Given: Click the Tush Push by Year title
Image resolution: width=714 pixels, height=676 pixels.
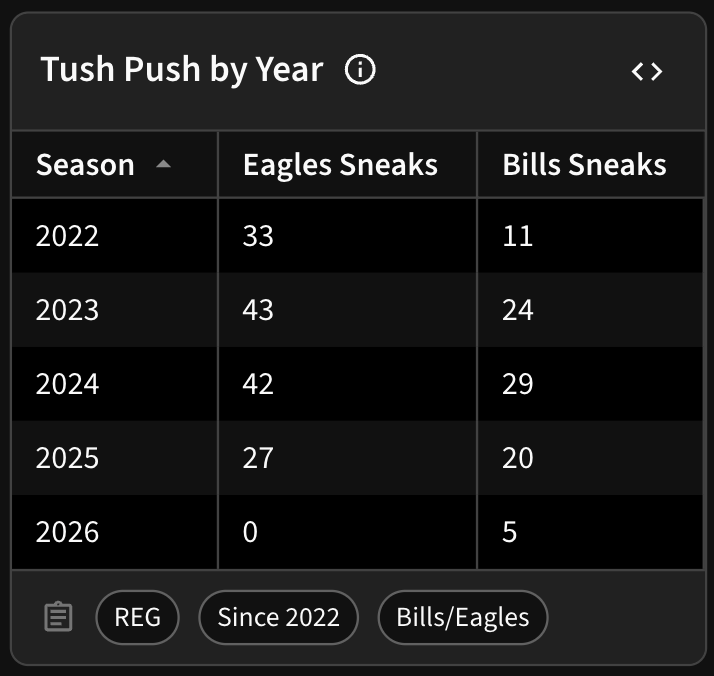Looking at the screenshot, I should pyautogui.click(x=182, y=70).
